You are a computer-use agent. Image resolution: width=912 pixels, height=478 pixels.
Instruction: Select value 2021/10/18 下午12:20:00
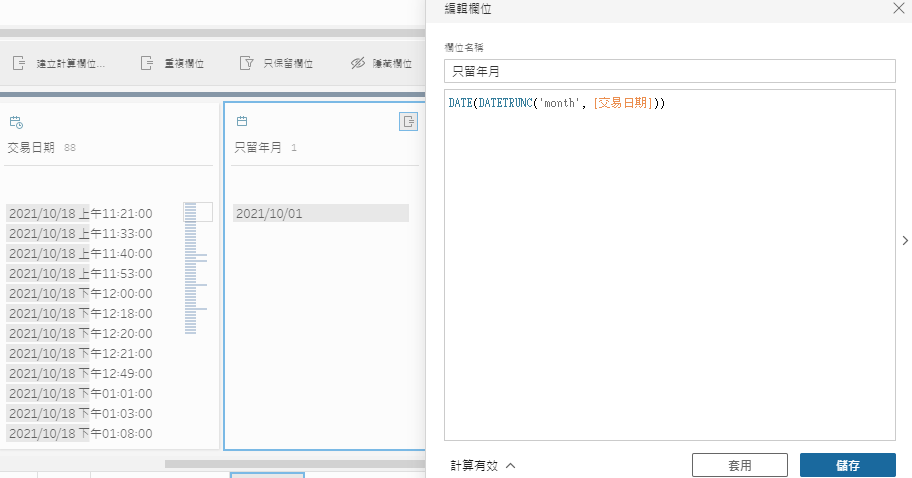pos(81,334)
